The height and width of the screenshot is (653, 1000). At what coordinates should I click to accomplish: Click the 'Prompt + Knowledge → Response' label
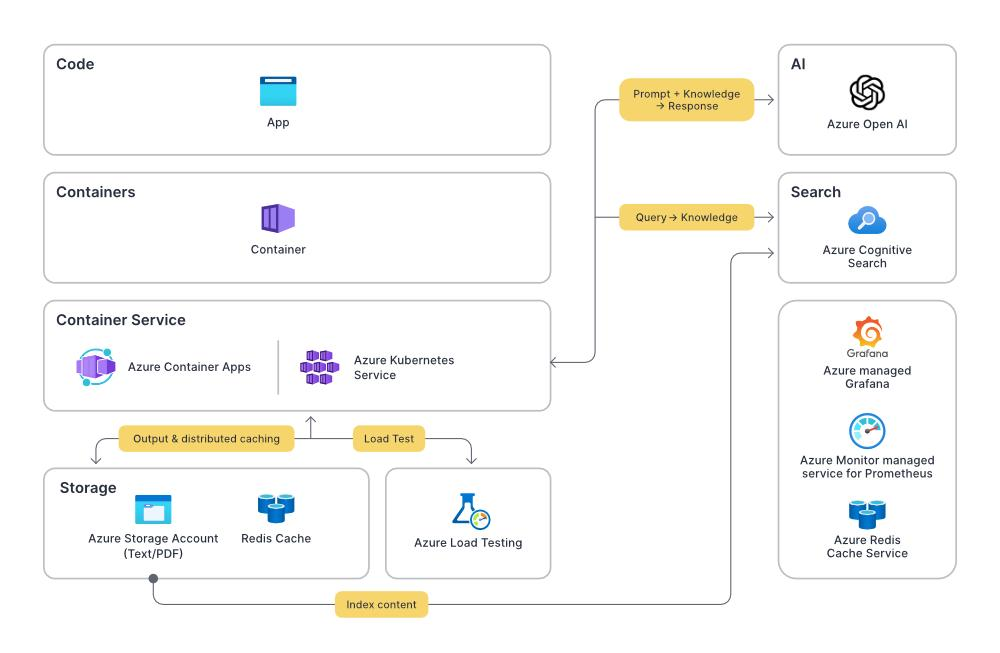pos(687,99)
